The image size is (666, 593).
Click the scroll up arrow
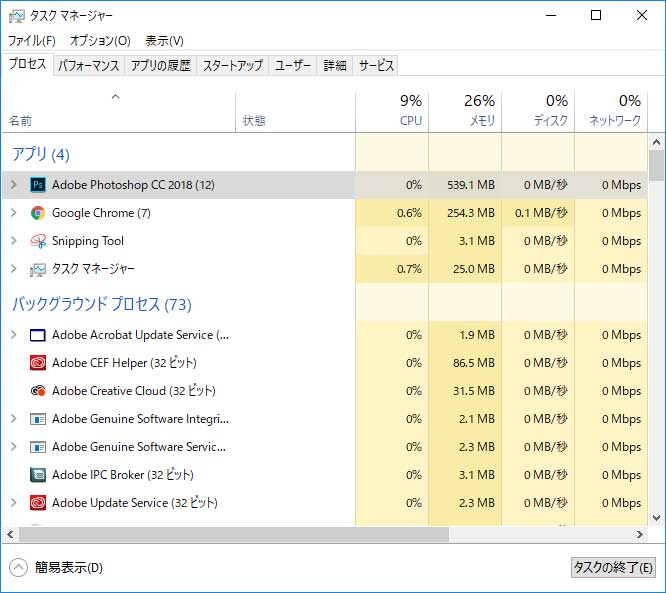pyautogui.click(x=657, y=142)
